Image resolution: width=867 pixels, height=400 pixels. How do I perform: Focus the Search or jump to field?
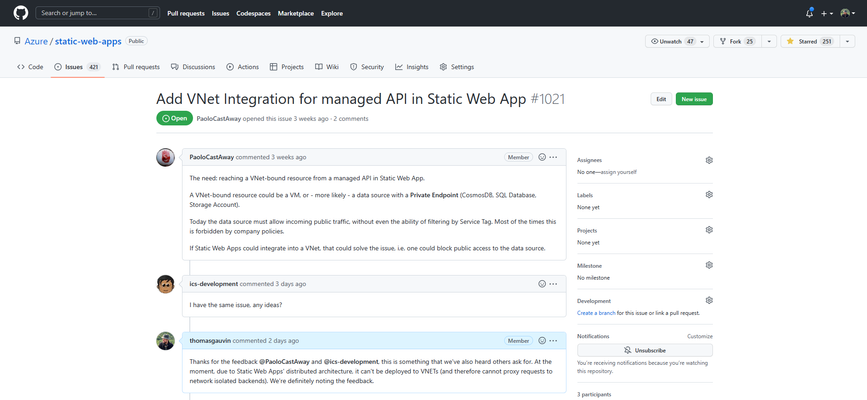pyautogui.click(x=97, y=13)
